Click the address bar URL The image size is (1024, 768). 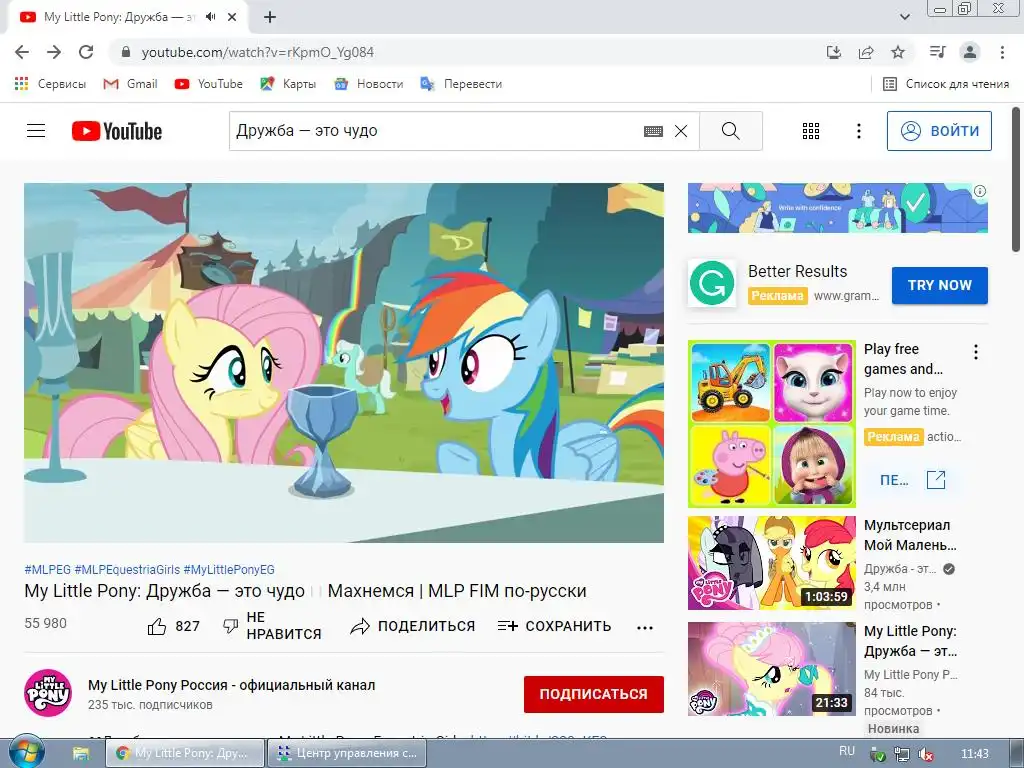258,52
